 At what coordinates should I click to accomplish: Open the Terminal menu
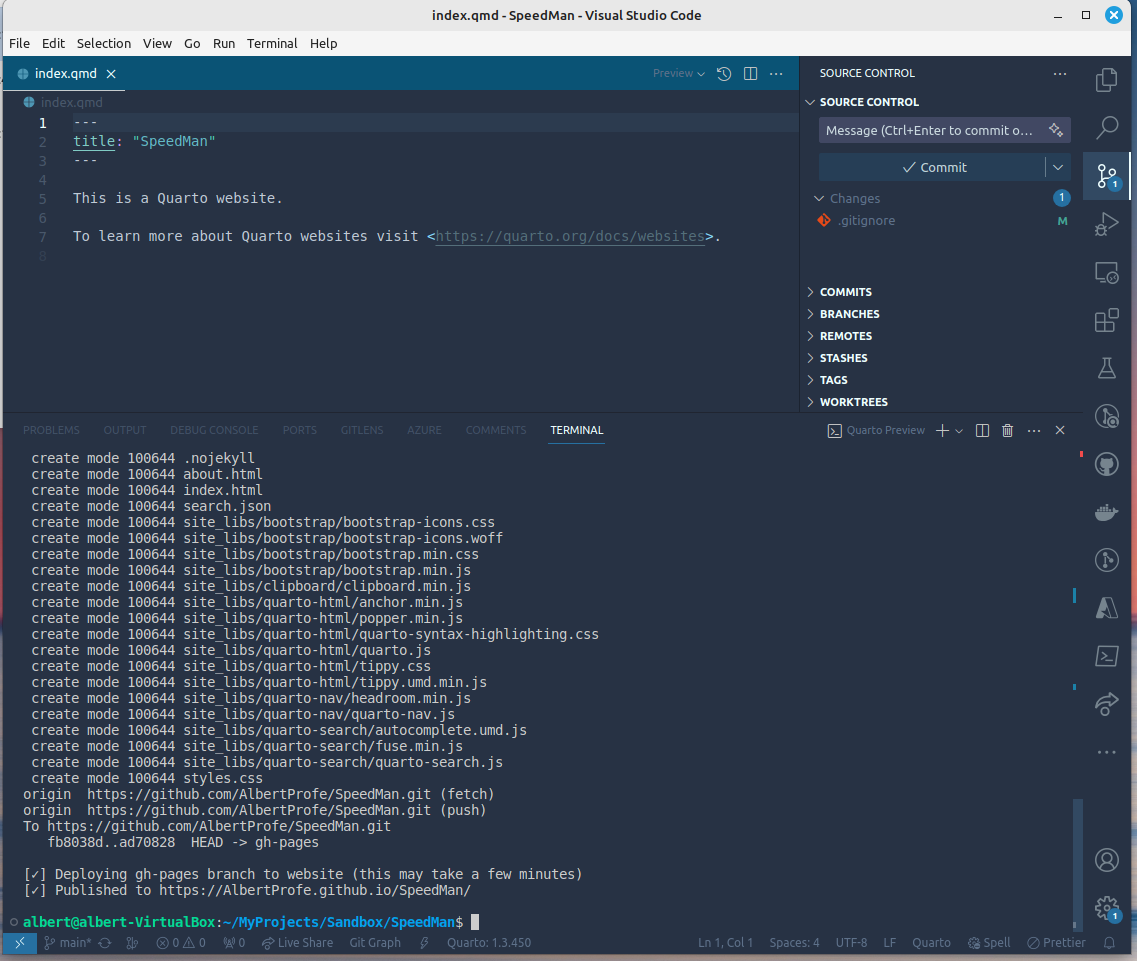[272, 44]
